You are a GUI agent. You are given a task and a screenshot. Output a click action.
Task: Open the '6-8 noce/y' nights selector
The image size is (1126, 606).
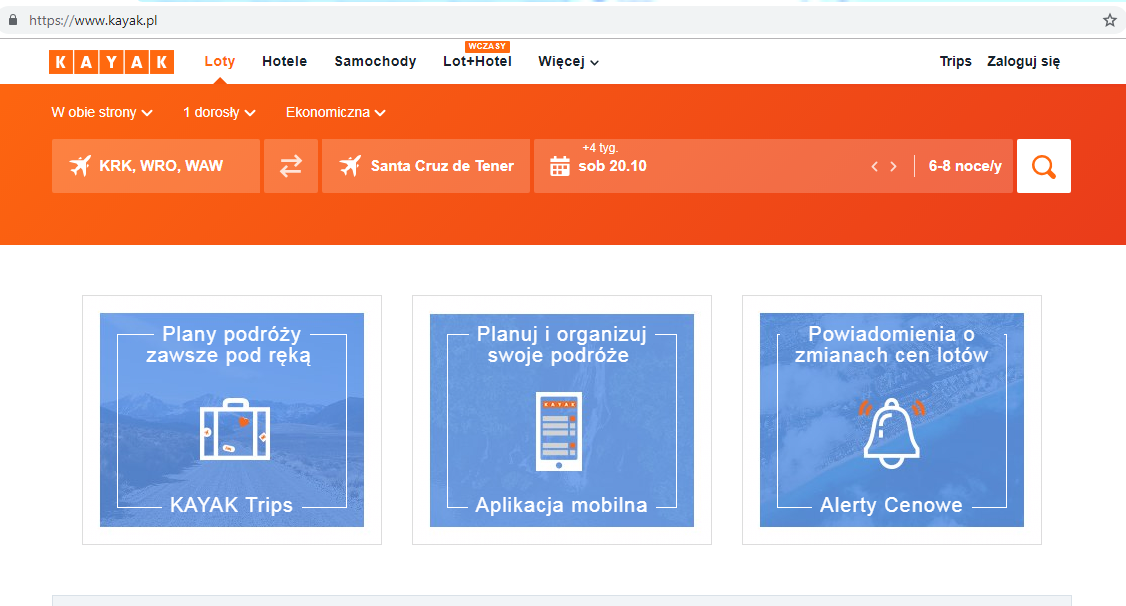pos(964,166)
